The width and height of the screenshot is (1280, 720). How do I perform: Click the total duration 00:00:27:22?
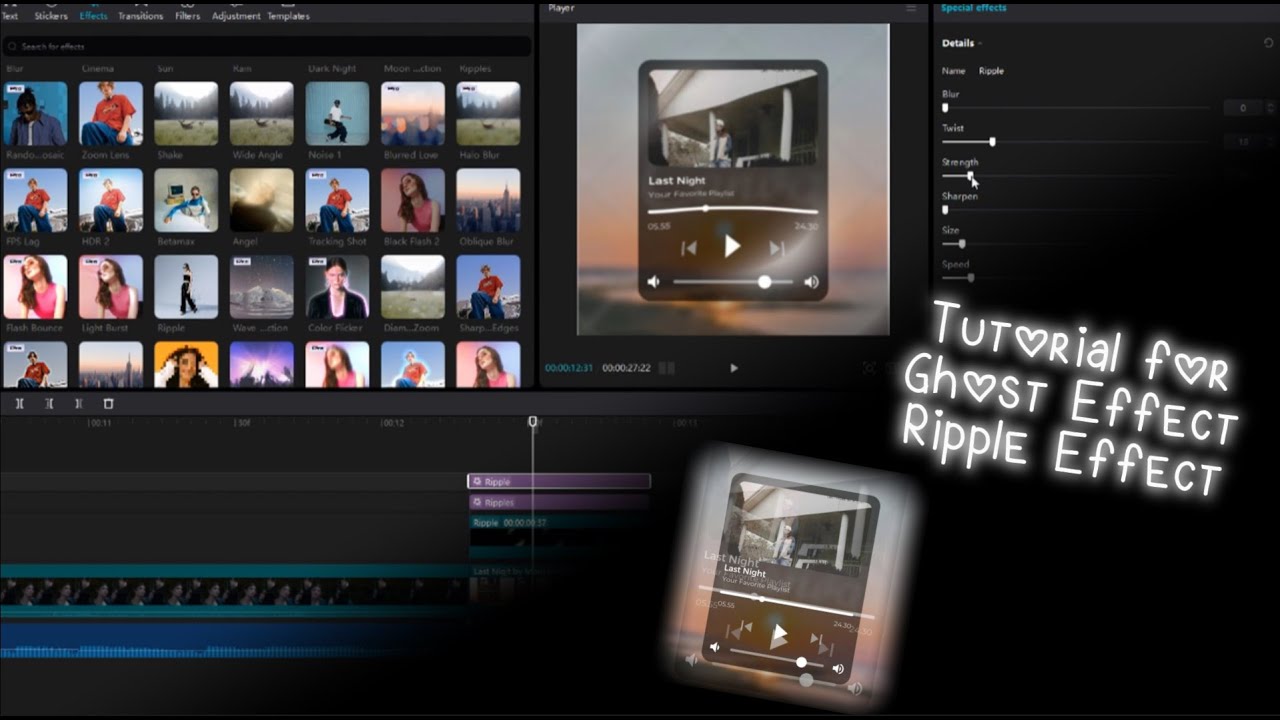[x=626, y=368]
